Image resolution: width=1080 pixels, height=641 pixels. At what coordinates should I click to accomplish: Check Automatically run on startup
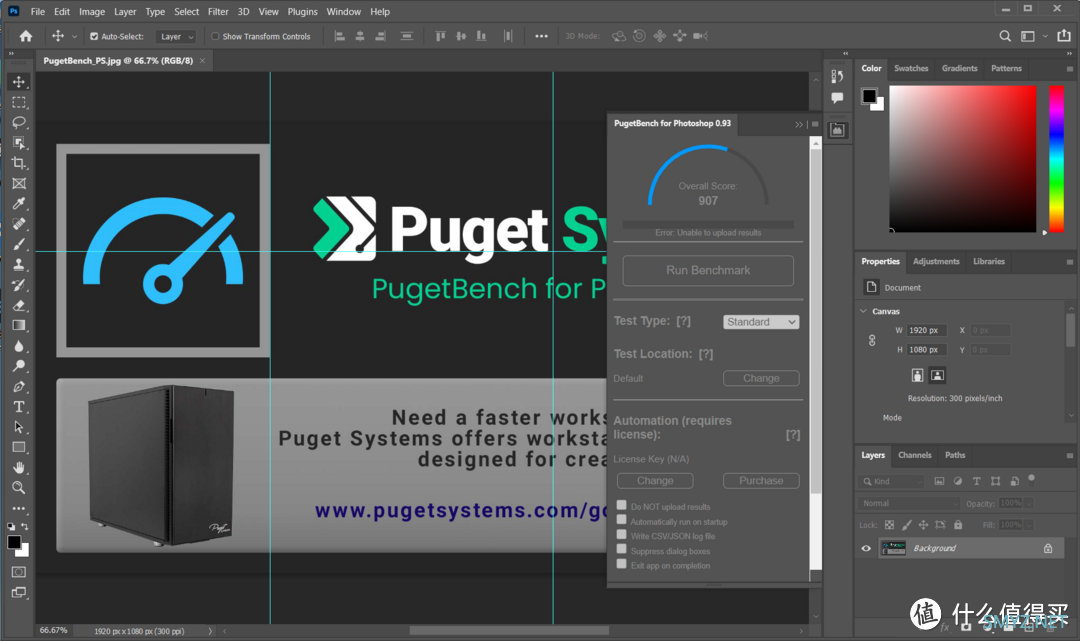(621, 520)
